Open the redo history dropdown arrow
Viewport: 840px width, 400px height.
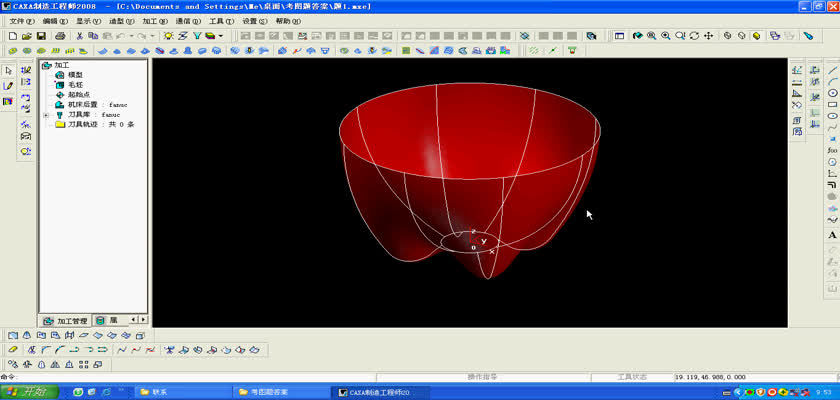pyautogui.click(x=153, y=36)
